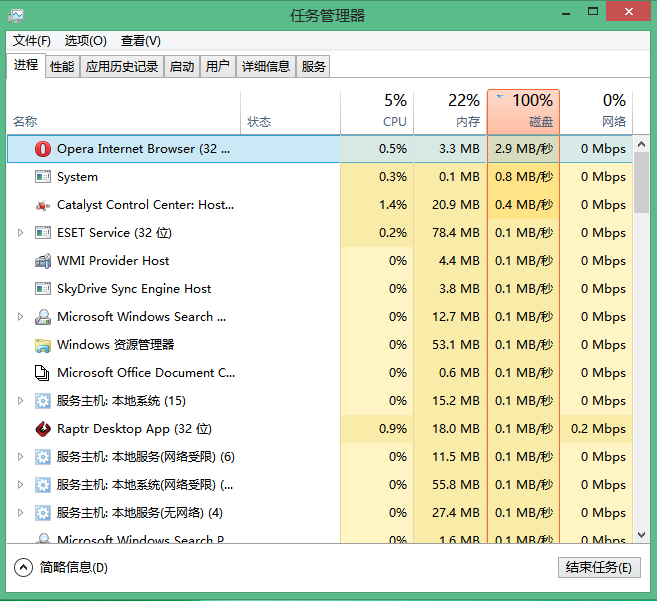The image size is (657, 601).
Task: Click the 2.9 MB/秒 disk value
Action: point(524,149)
